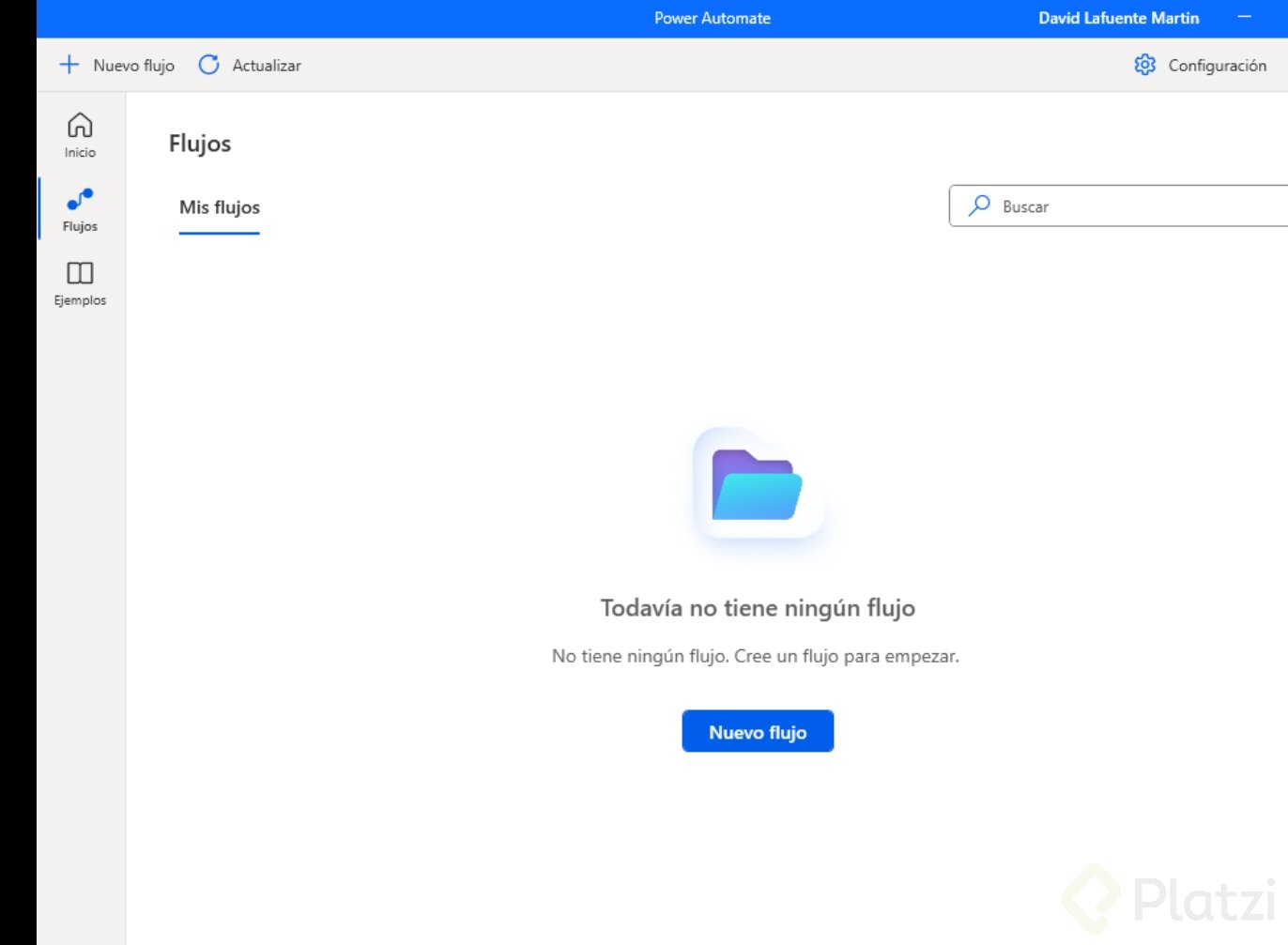The width and height of the screenshot is (1288, 945).
Task: Click the Flujos page heading
Action: tap(200, 144)
